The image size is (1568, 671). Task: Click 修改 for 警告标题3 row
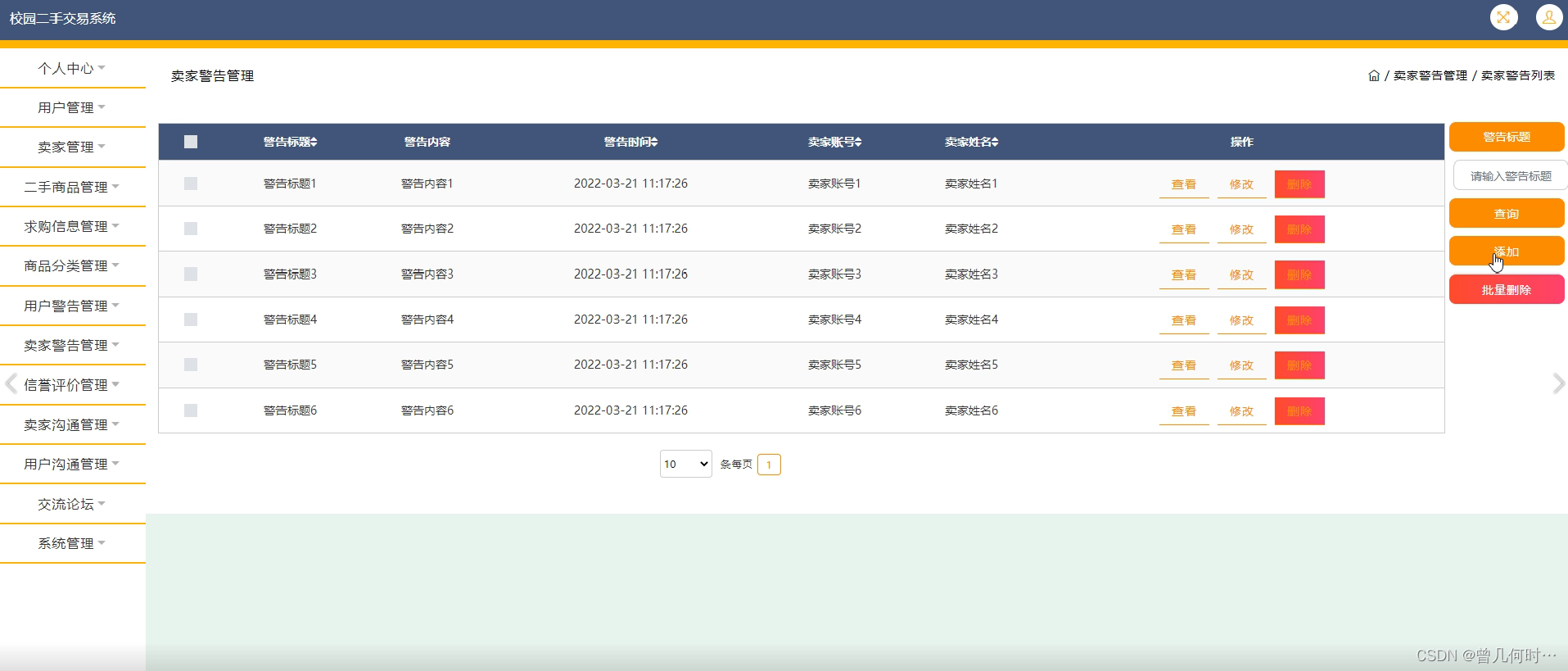(x=1241, y=274)
